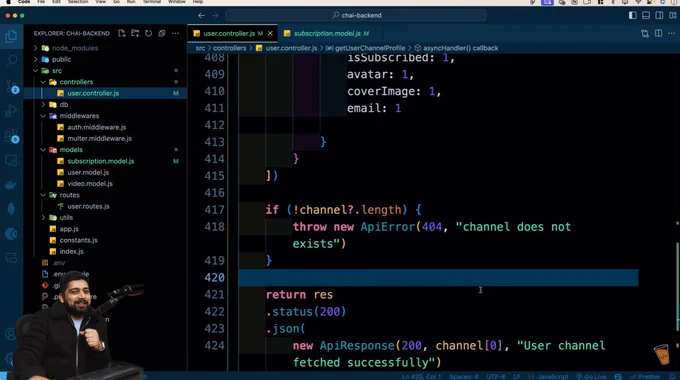The height and width of the screenshot is (380, 680).
Task: Click the editor vertical scrollbar
Action: (677, 287)
